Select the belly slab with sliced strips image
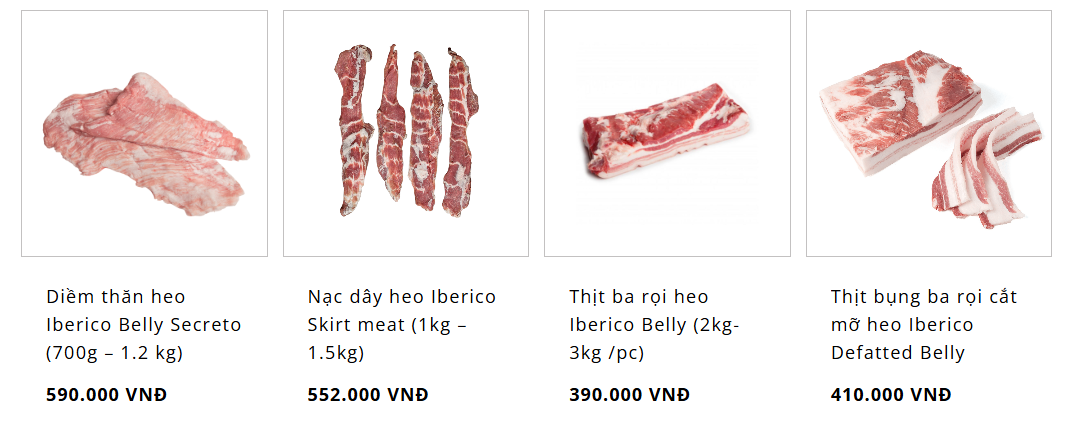 (929, 134)
